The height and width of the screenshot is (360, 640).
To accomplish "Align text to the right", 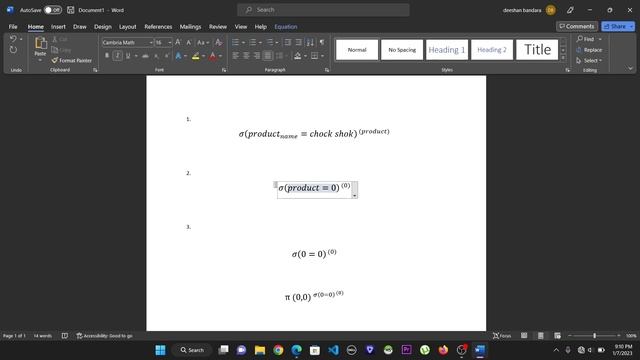I will (x=257, y=56).
